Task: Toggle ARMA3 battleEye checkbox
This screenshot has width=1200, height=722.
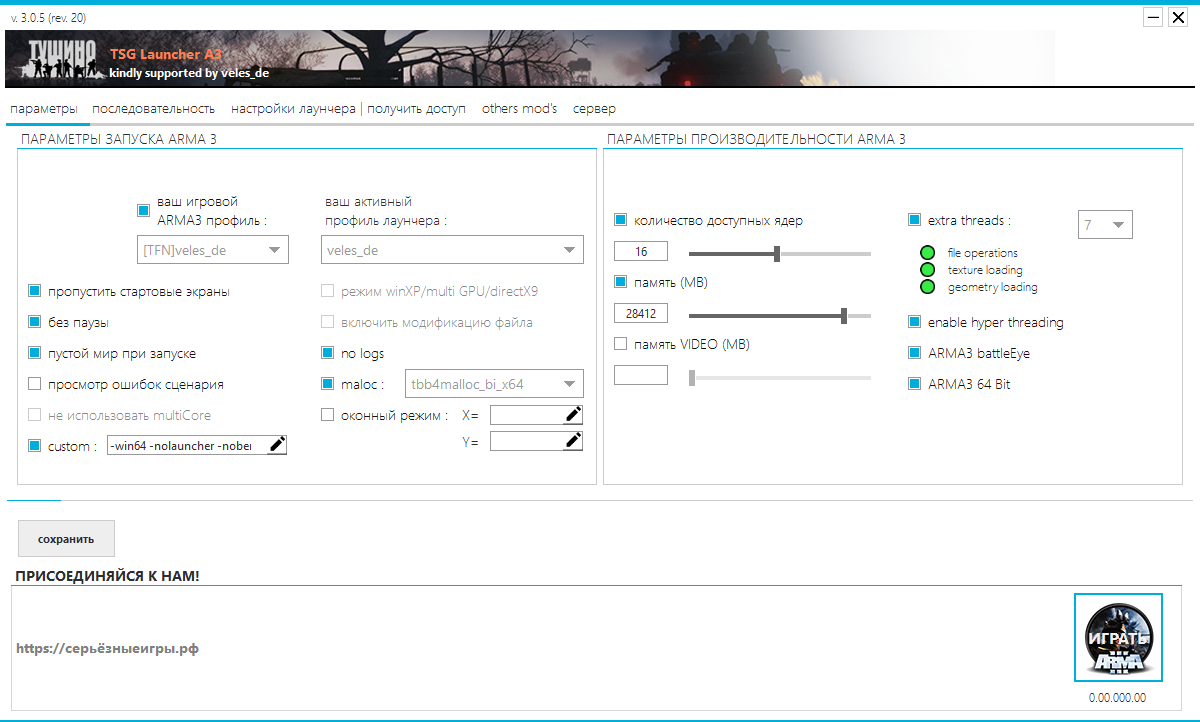Action: point(914,353)
